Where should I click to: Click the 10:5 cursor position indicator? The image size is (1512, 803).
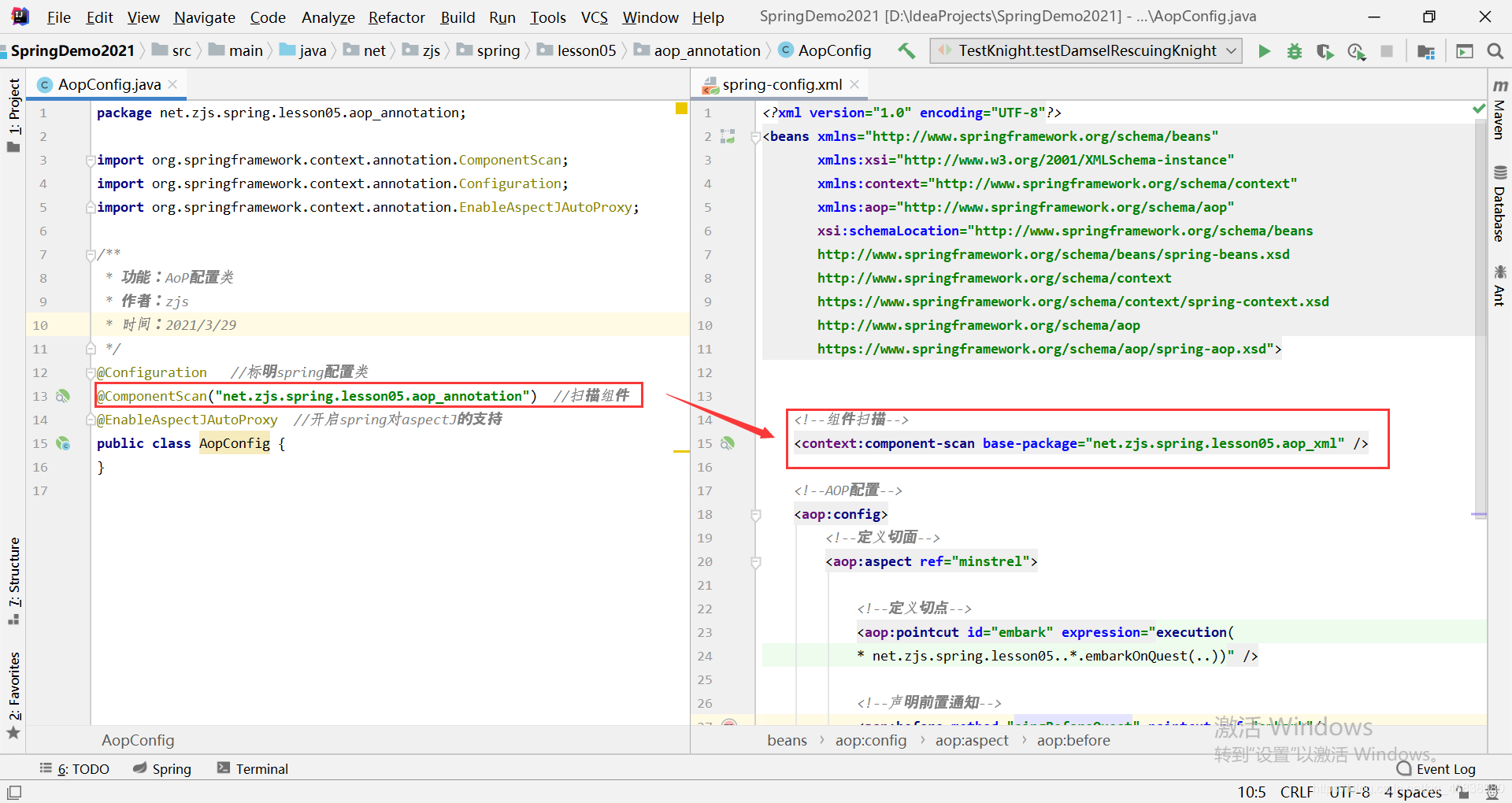1251,792
